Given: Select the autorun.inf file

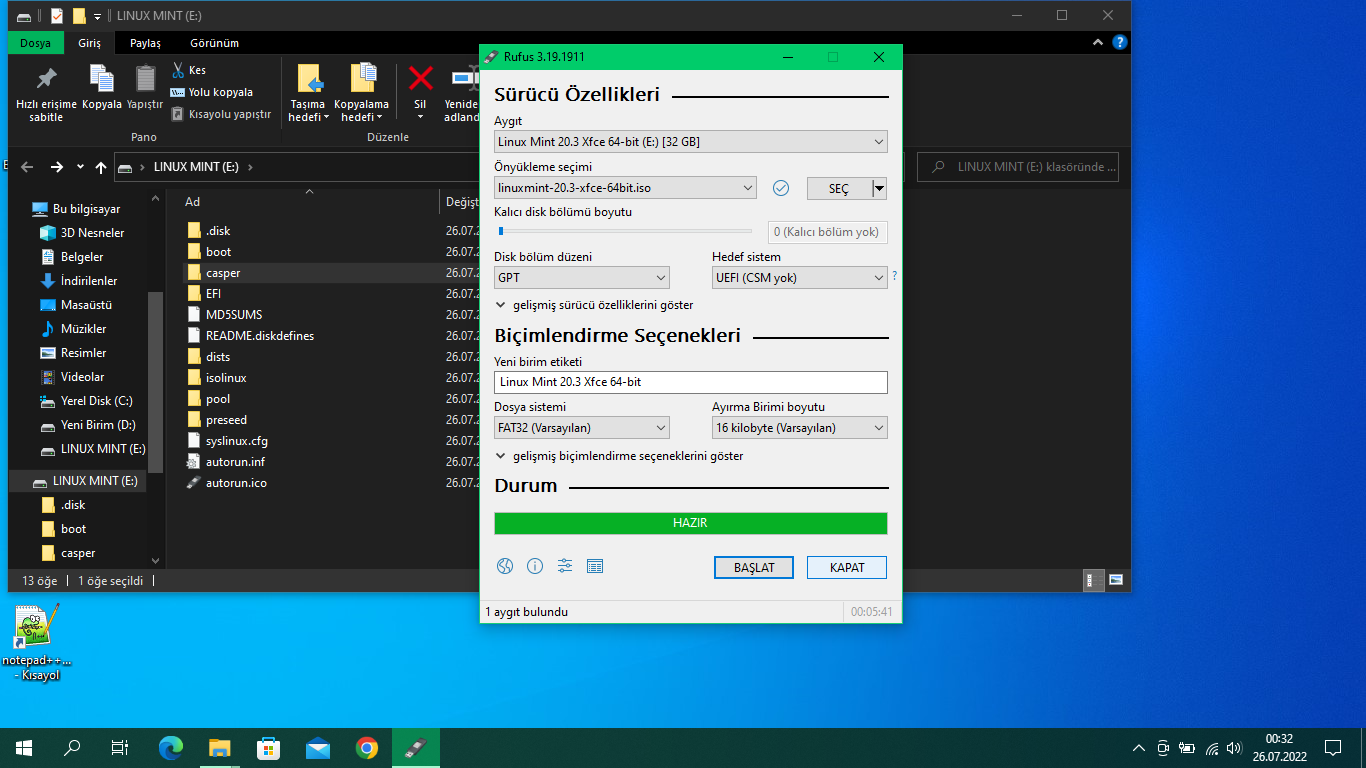Looking at the screenshot, I should click(x=235, y=462).
